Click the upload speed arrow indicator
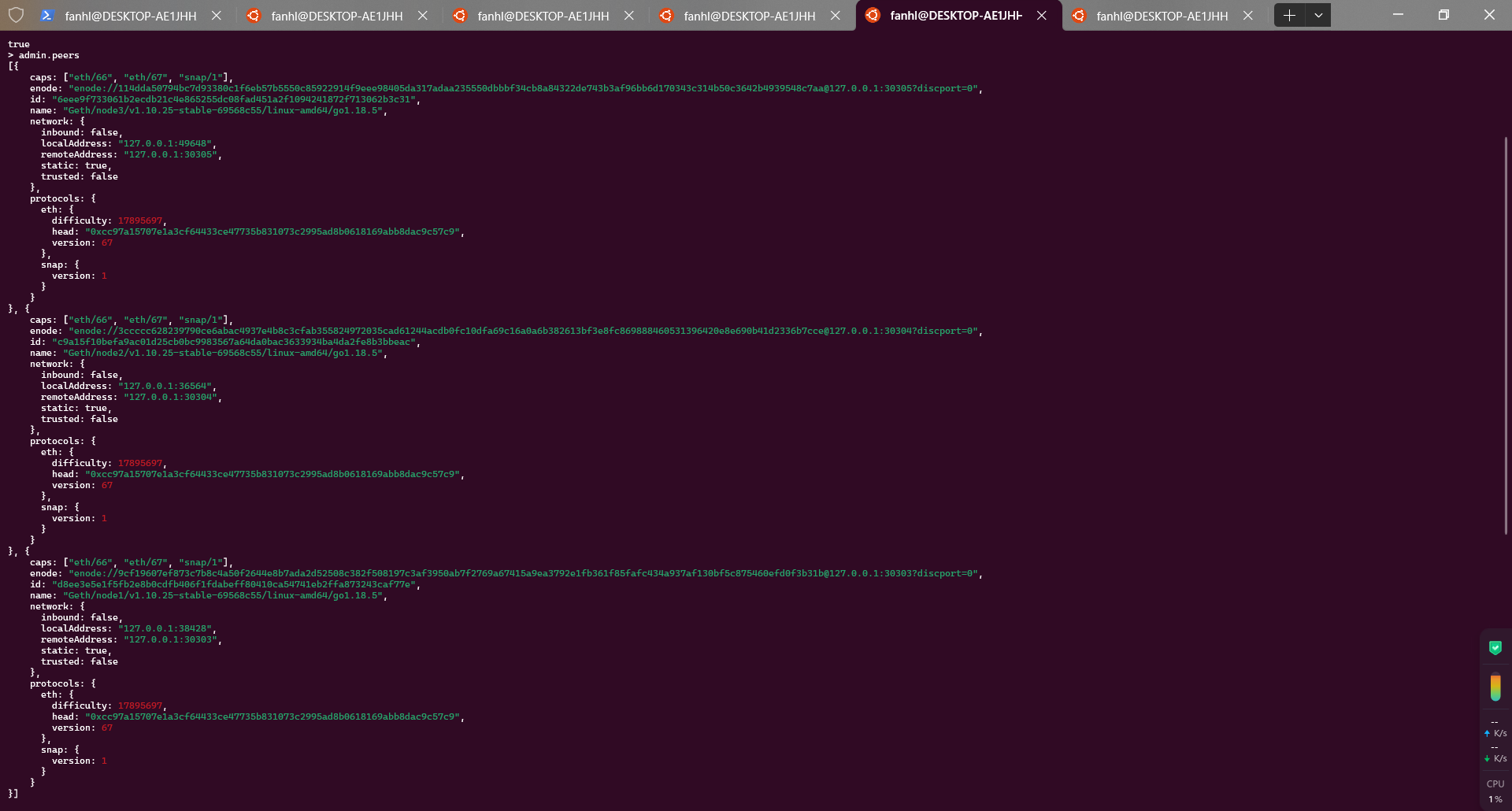 point(1487,733)
